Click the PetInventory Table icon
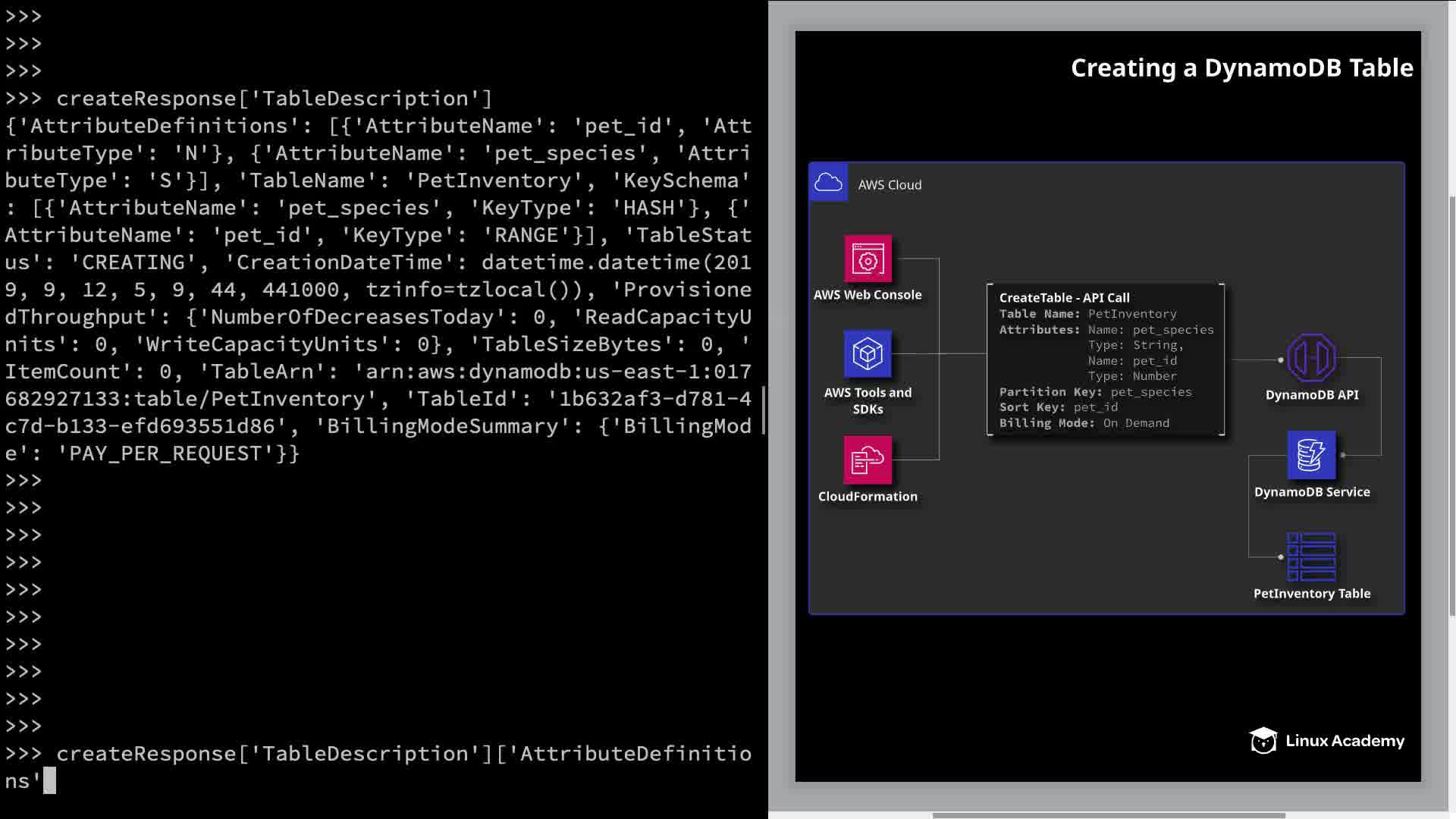This screenshot has width=1456, height=819. [x=1311, y=557]
